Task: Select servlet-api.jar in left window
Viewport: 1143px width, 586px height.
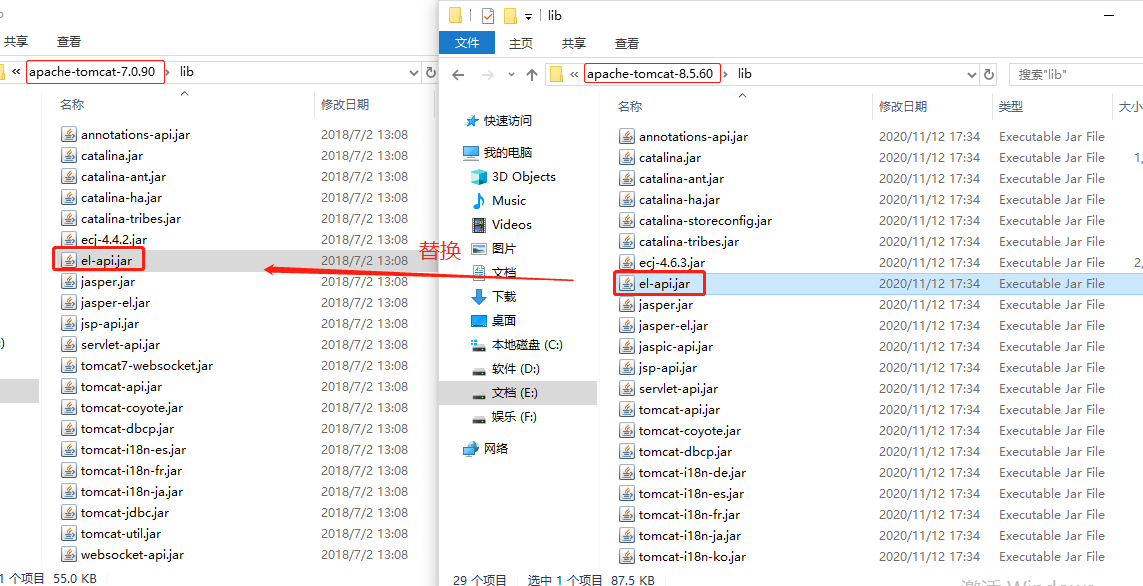Action: pos(120,344)
